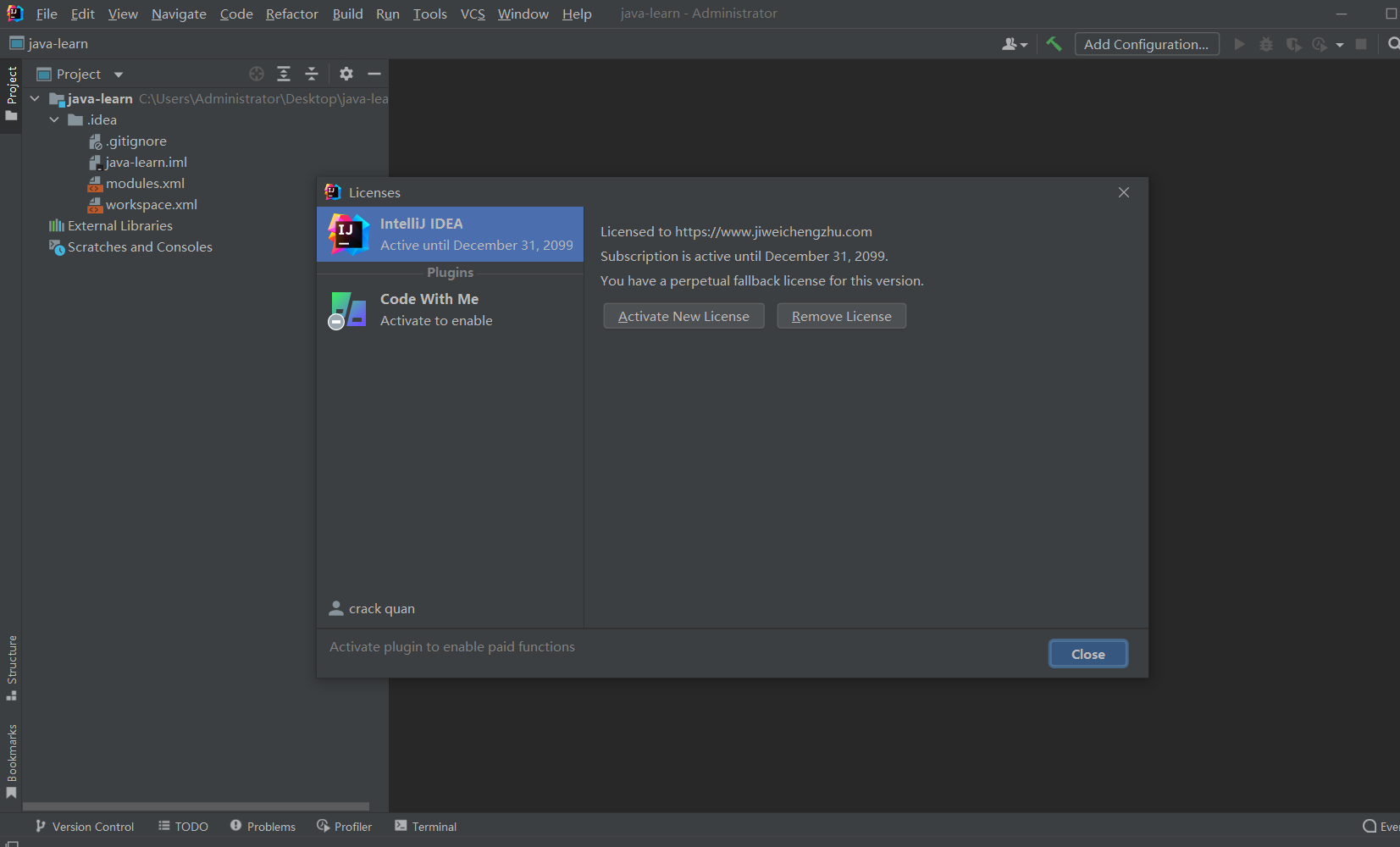Open the Edit menu

point(83,14)
